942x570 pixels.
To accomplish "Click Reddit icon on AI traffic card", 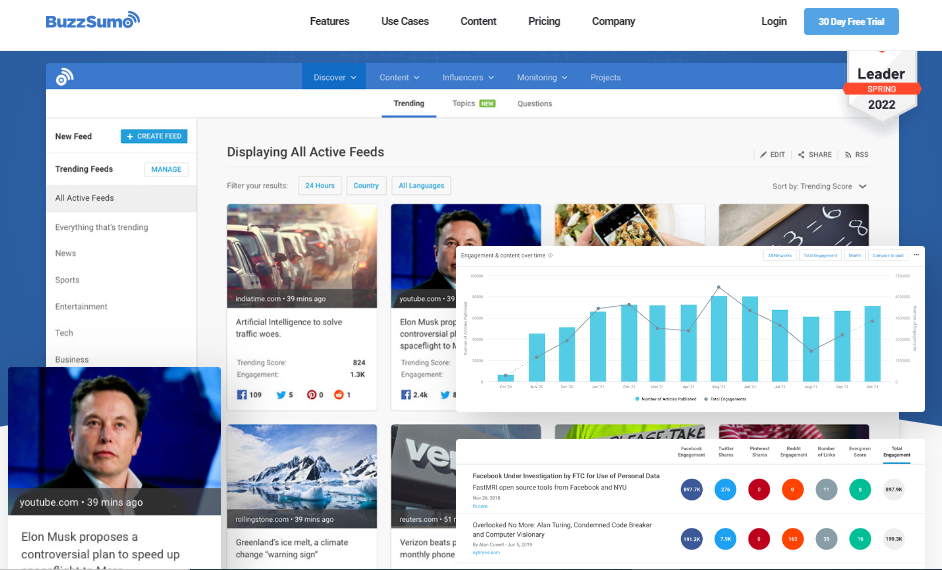I will [x=339, y=395].
